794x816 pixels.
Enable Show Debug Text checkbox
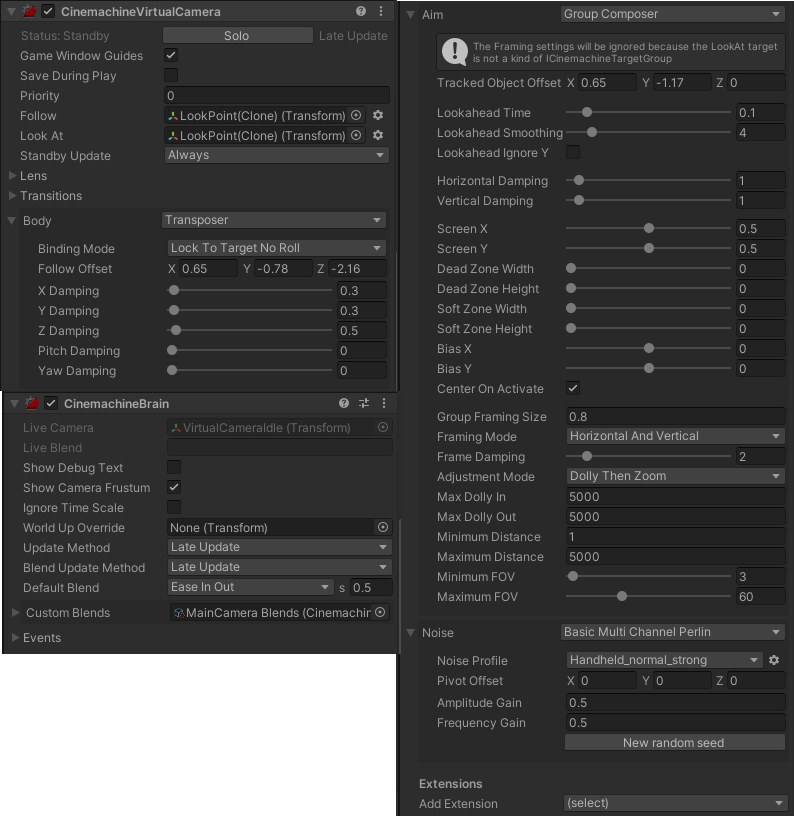(x=174, y=467)
